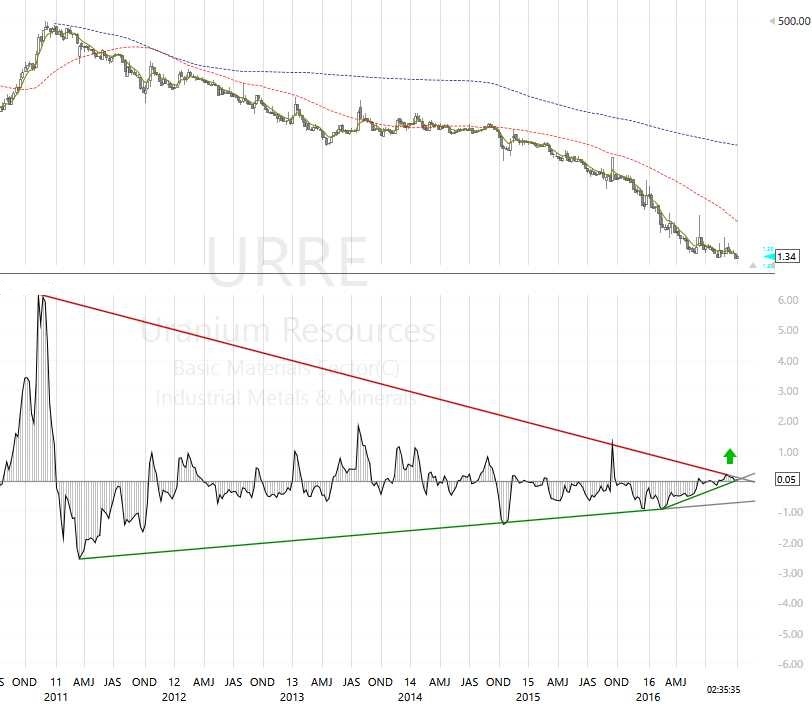Select the indicator value label 0.05
Image resolution: width=812 pixels, height=714 pixels.
[786, 480]
